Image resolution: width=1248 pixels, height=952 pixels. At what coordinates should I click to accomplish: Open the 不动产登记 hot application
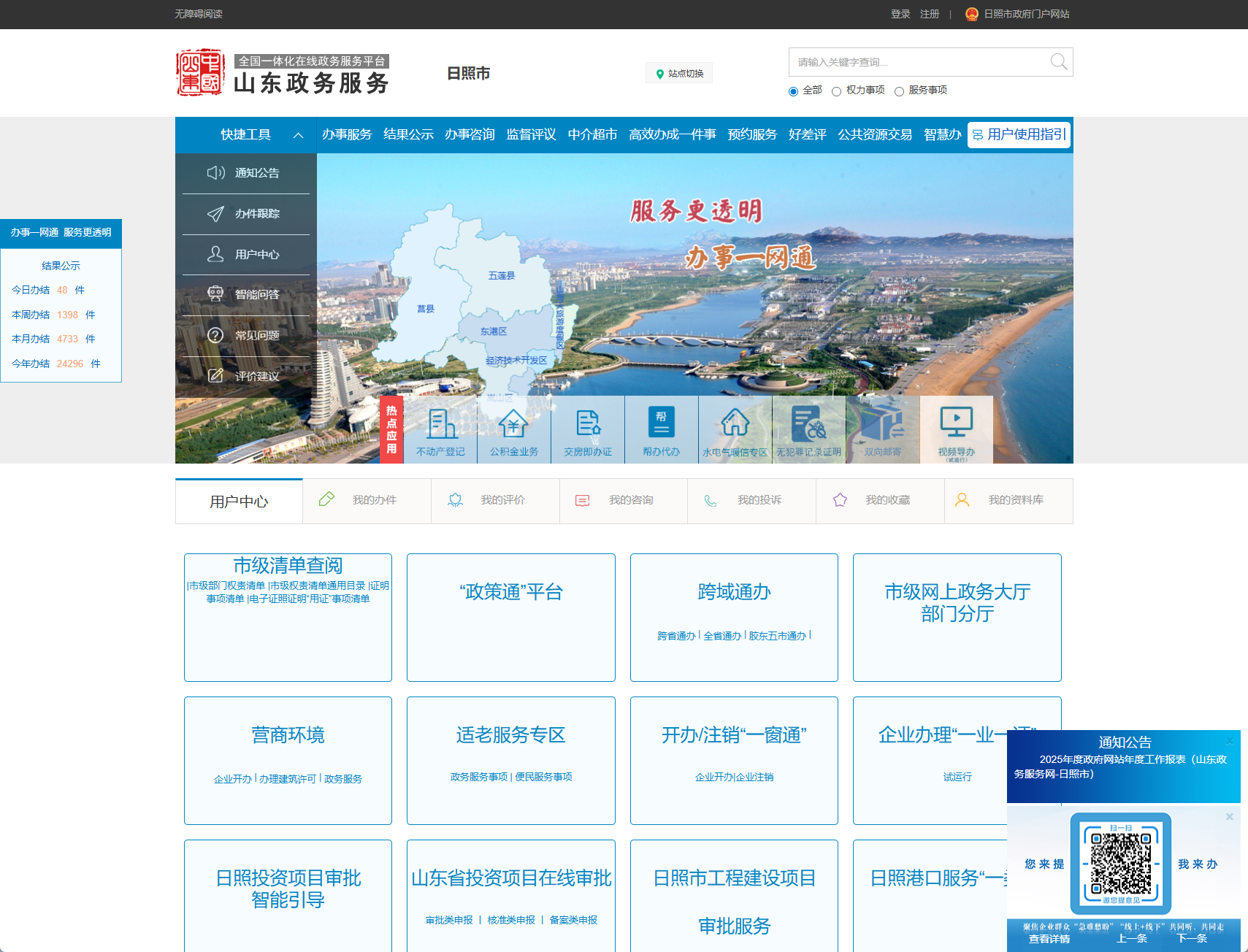tap(440, 429)
